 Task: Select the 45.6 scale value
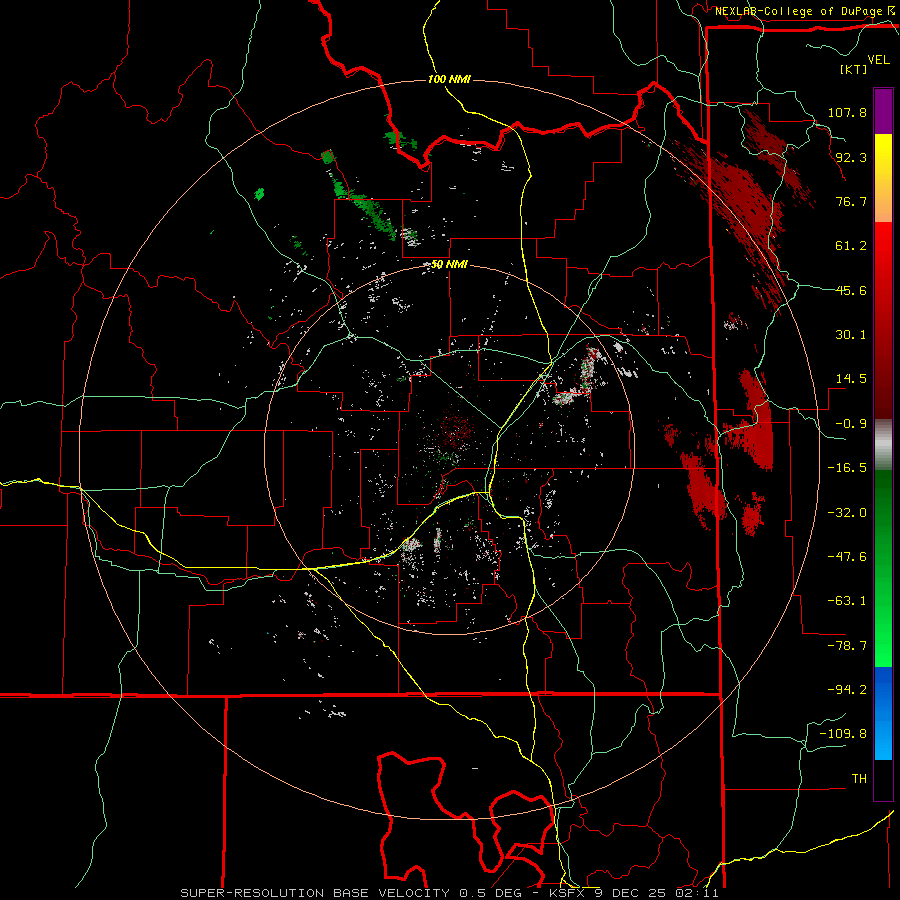click(851, 290)
